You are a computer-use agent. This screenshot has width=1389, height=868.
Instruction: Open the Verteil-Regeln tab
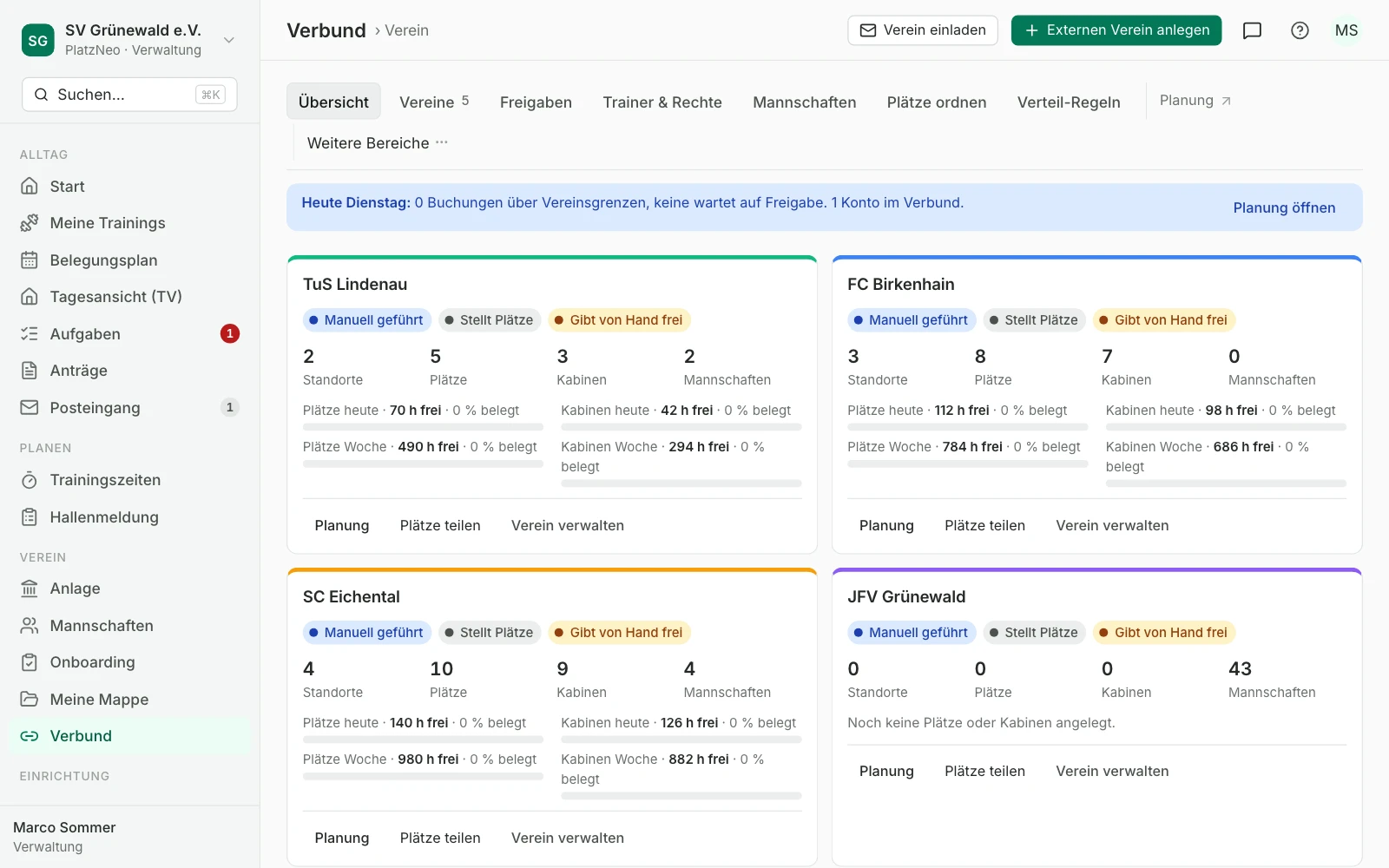coord(1069,102)
